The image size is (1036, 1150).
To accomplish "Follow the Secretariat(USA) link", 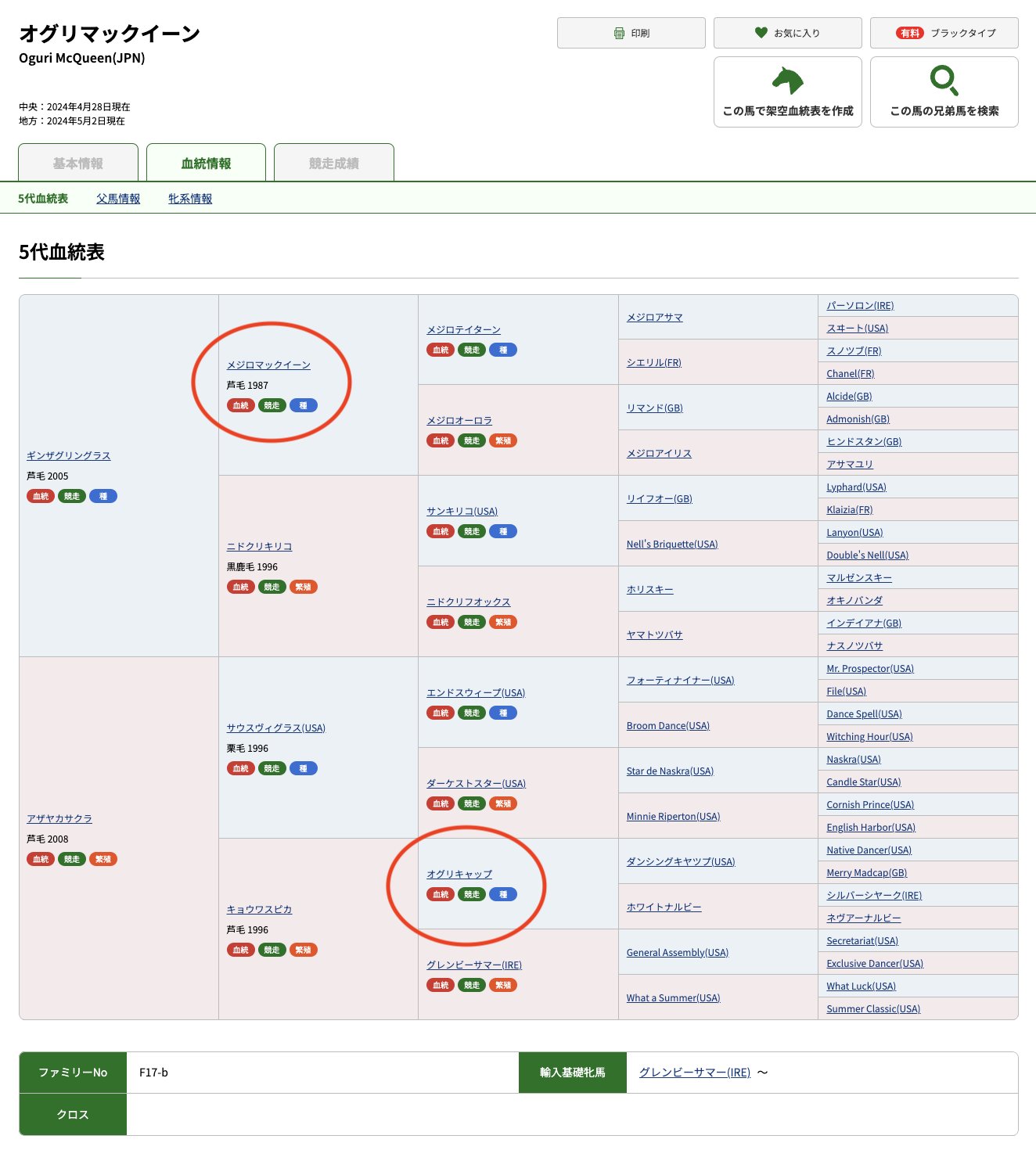I will pyautogui.click(x=862, y=940).
